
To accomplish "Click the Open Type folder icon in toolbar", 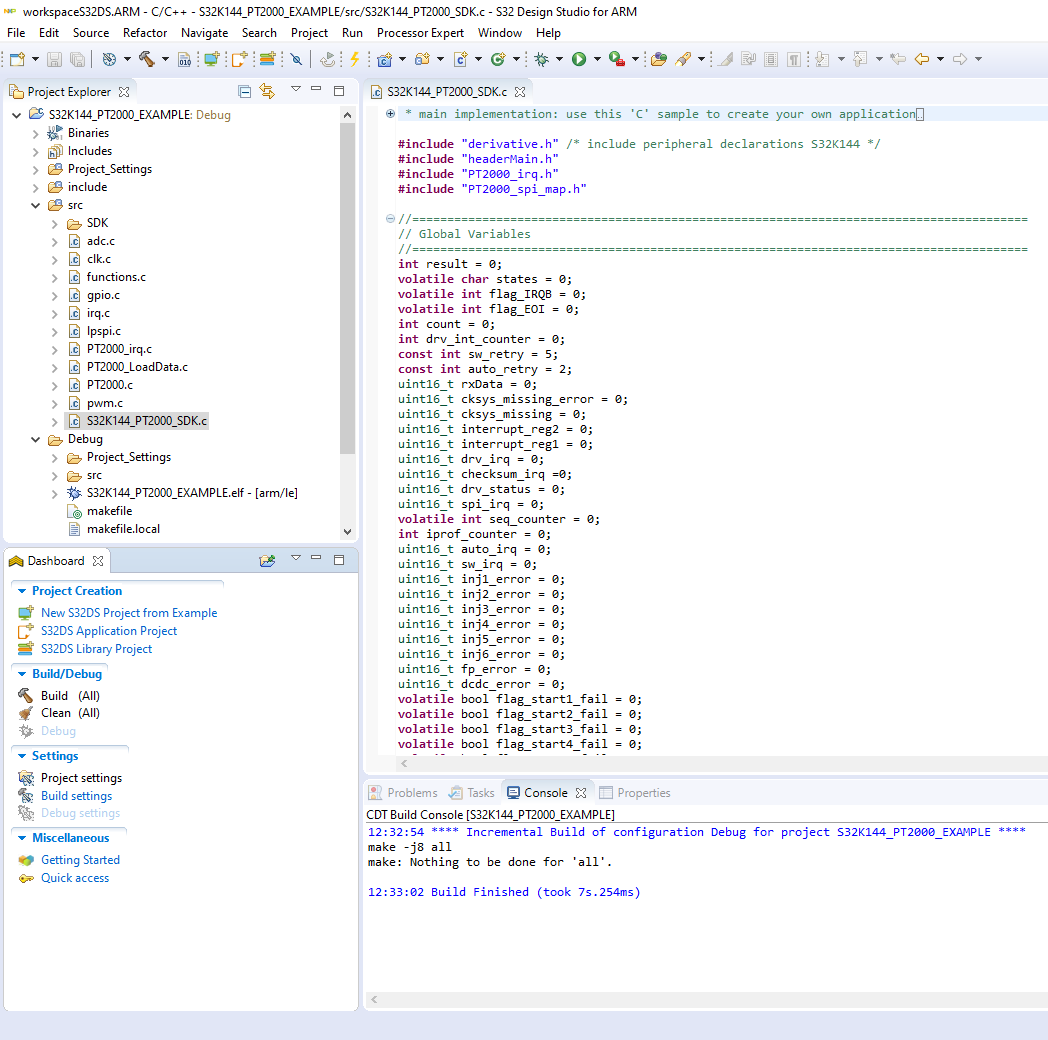I will click(x=658, y=59).
